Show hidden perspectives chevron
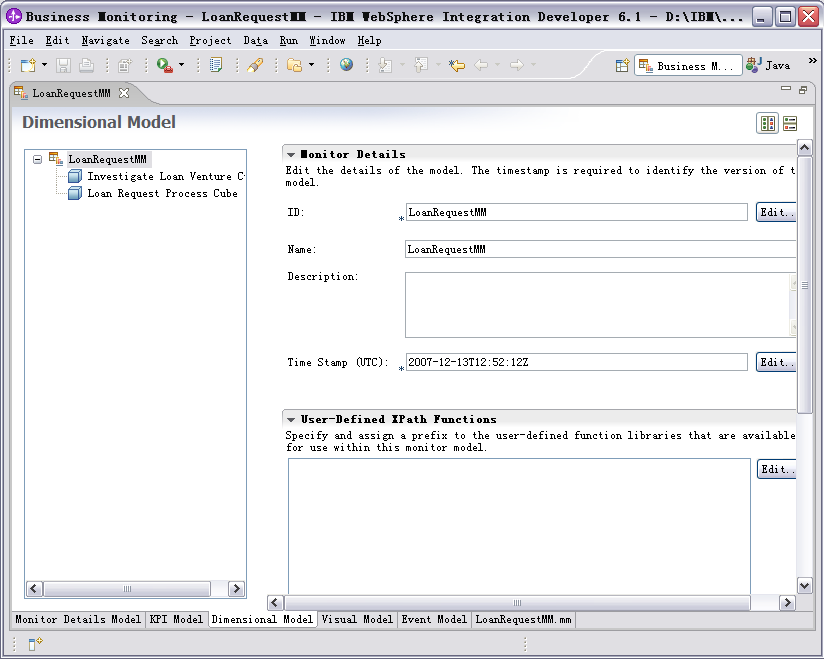This screenshot has width=824, height=659. pyautogui.click(x=812, y=61)
